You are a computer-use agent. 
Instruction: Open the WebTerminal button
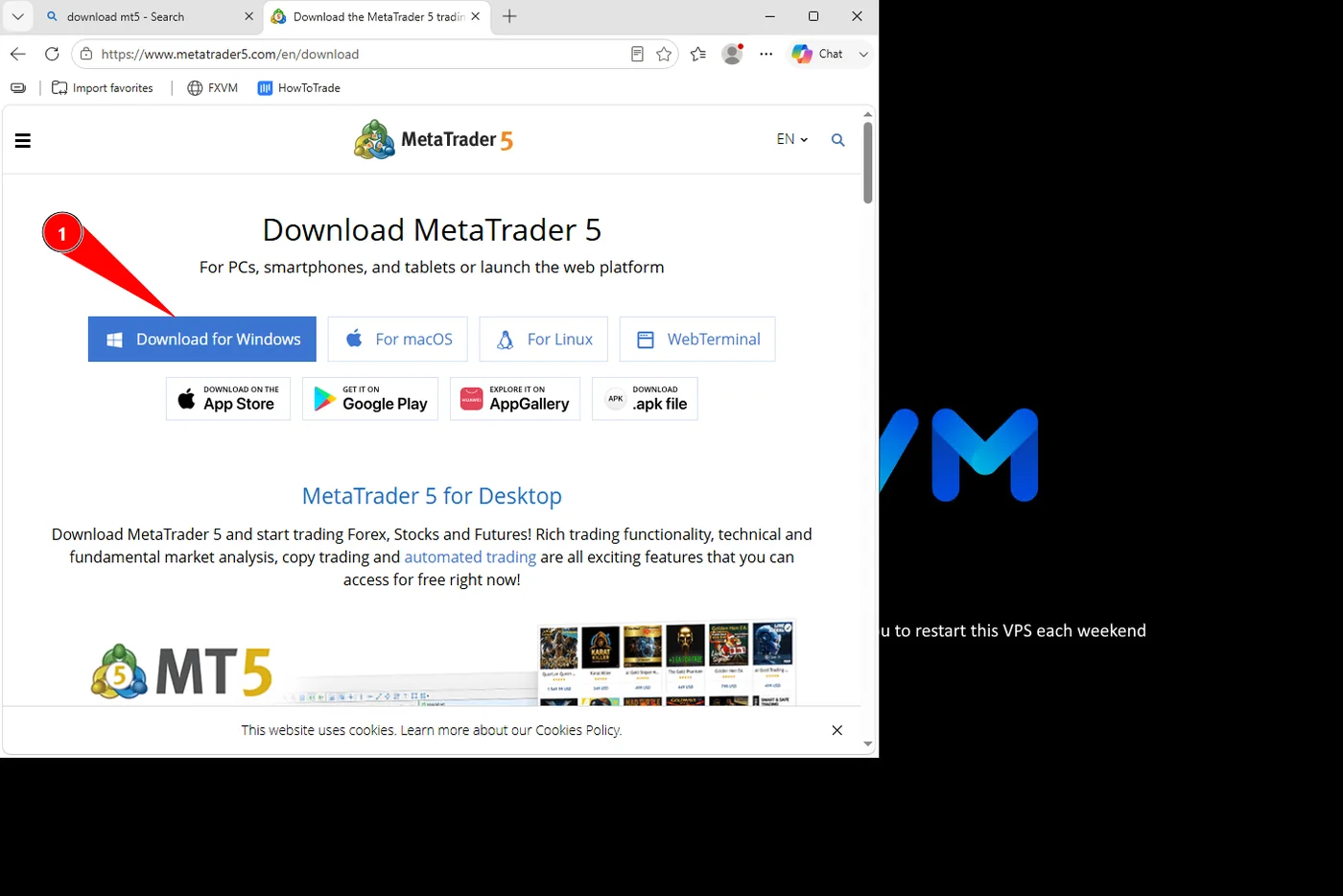(697, 340)
